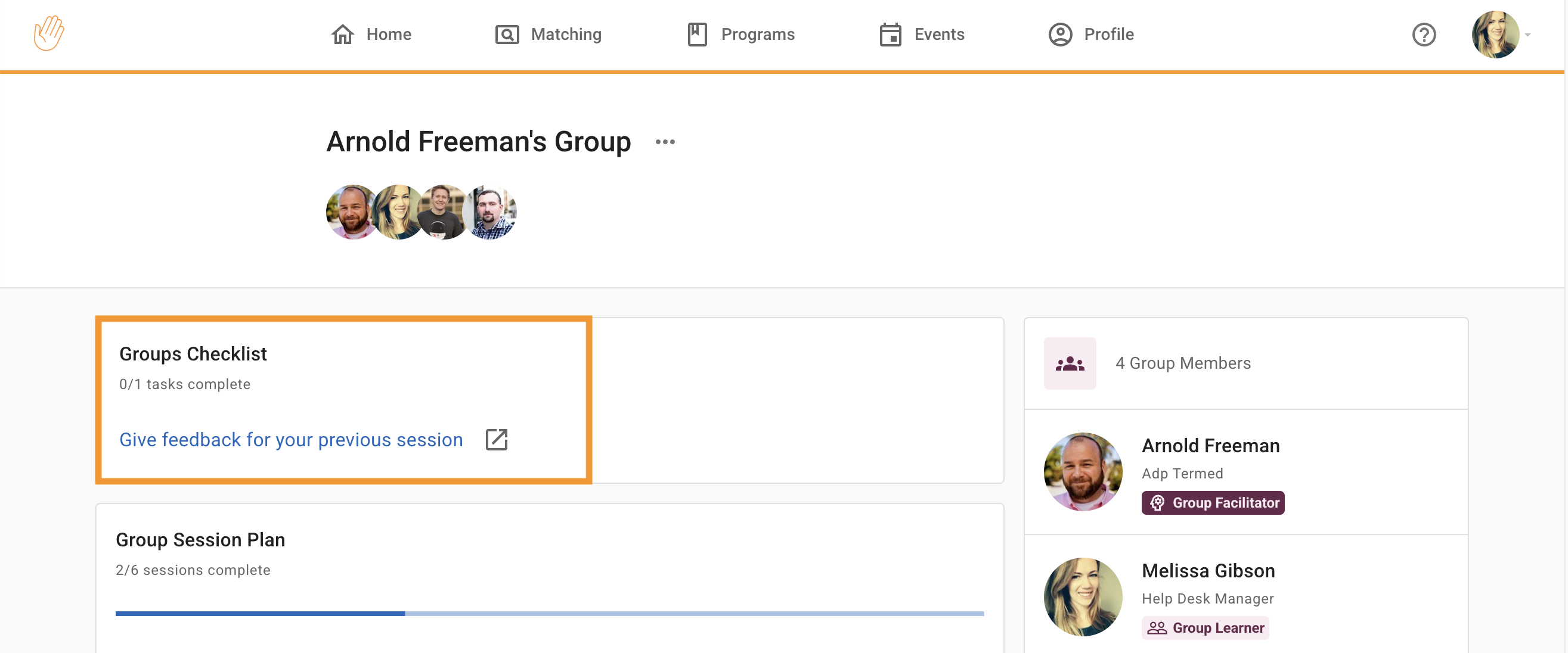Click the Events calendar icon
This screenshot has height=653, width=1568.
pos(890,35)
